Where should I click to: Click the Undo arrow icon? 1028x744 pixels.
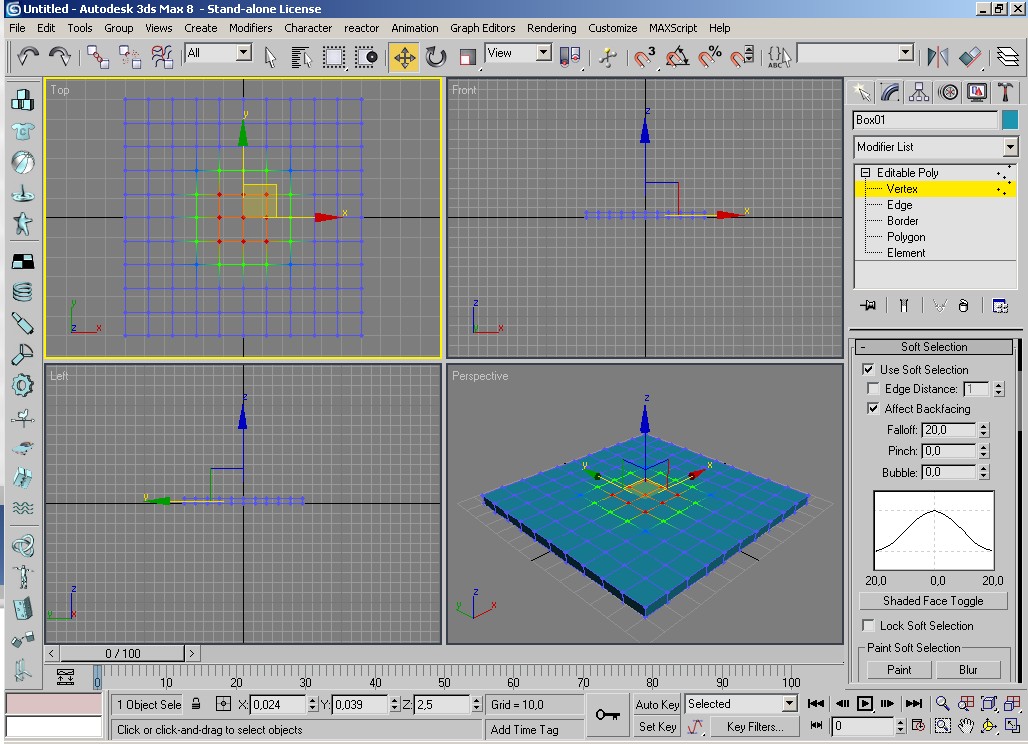(28, 56)
